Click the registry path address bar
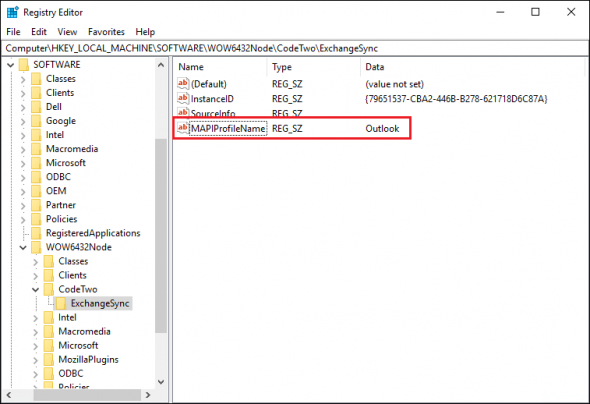This screenshot has width=590, height=404. point(295,49)
